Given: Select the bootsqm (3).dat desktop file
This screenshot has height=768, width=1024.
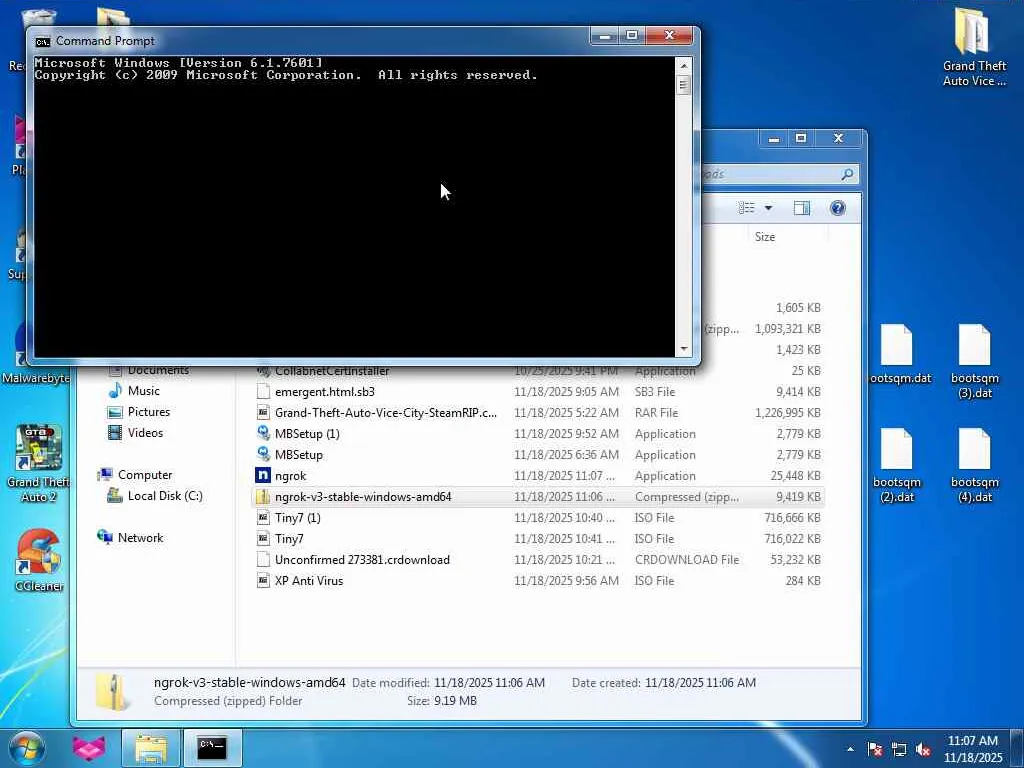Looking at the screenshot, I should pos(974,362).
